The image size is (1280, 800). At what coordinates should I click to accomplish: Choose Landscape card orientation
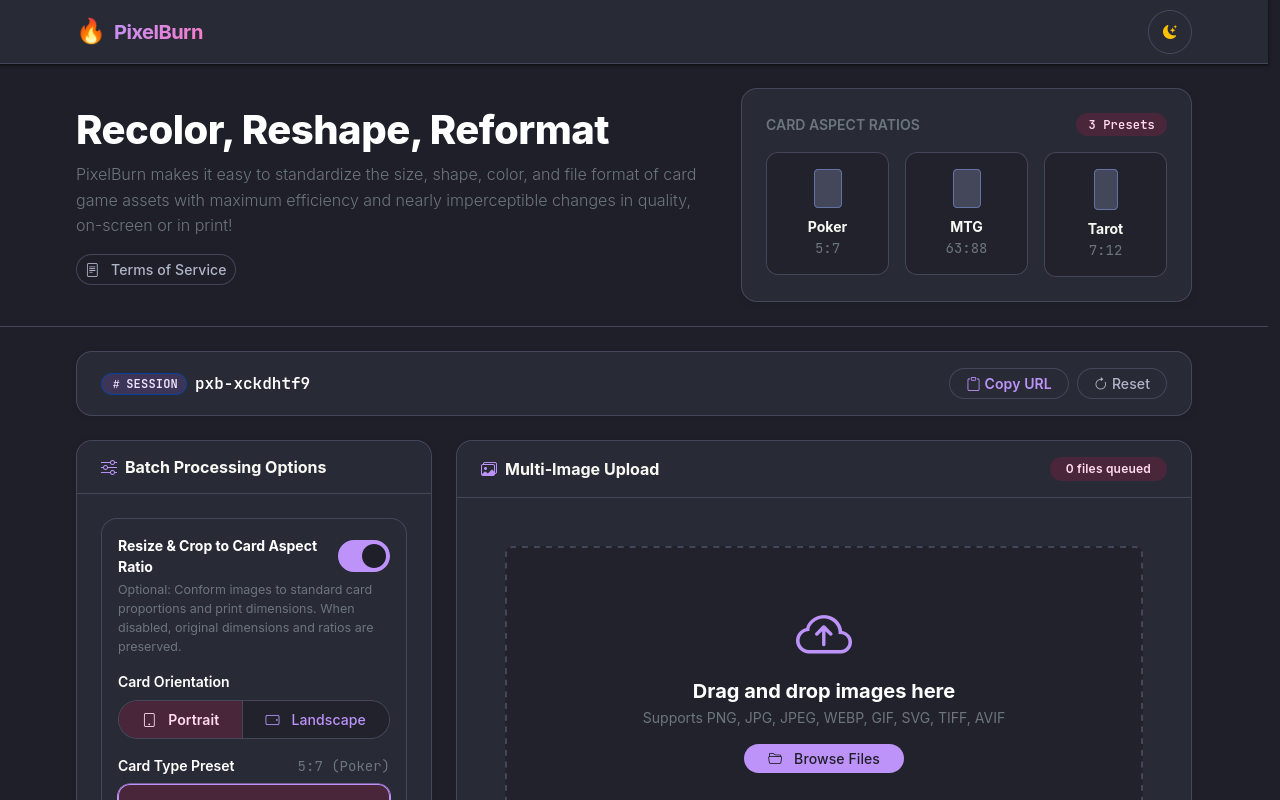tap(316, 720)
